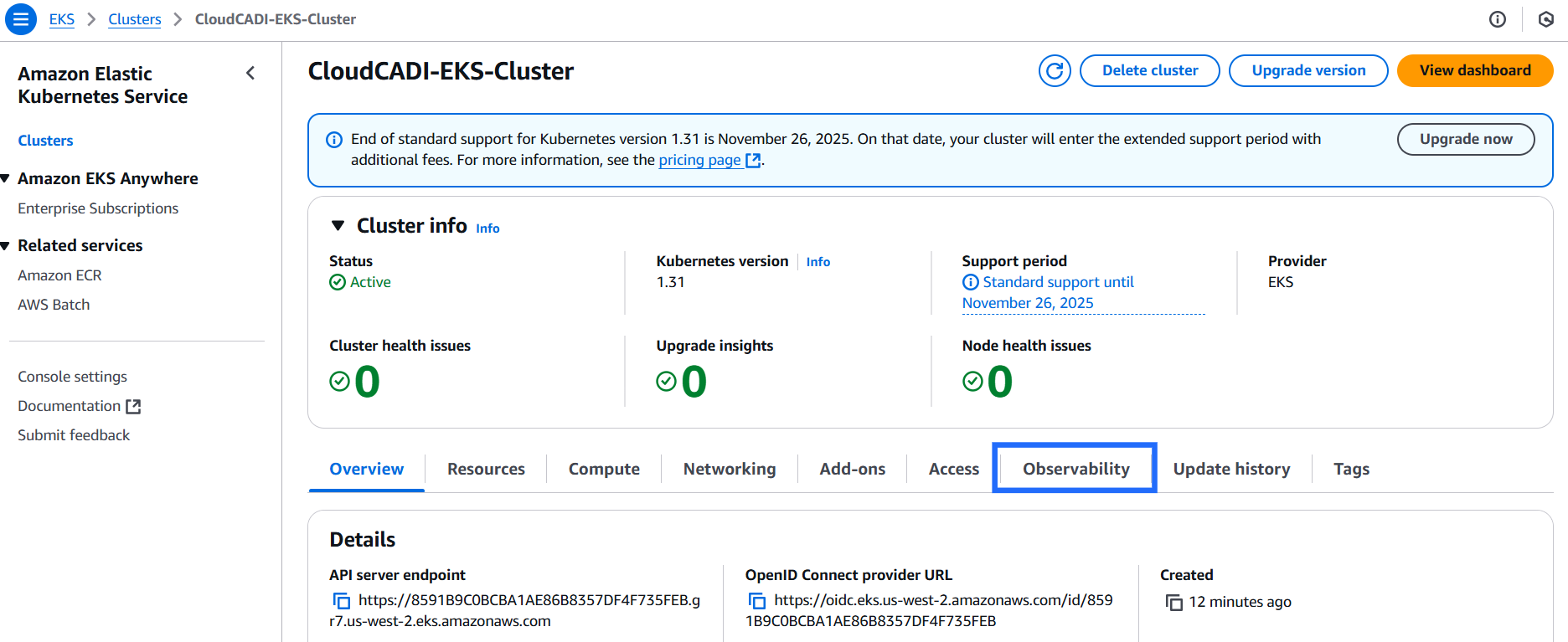Click Info link beside Kubernetes version
Screen dimensions: 1568x642
click(818, 262)
